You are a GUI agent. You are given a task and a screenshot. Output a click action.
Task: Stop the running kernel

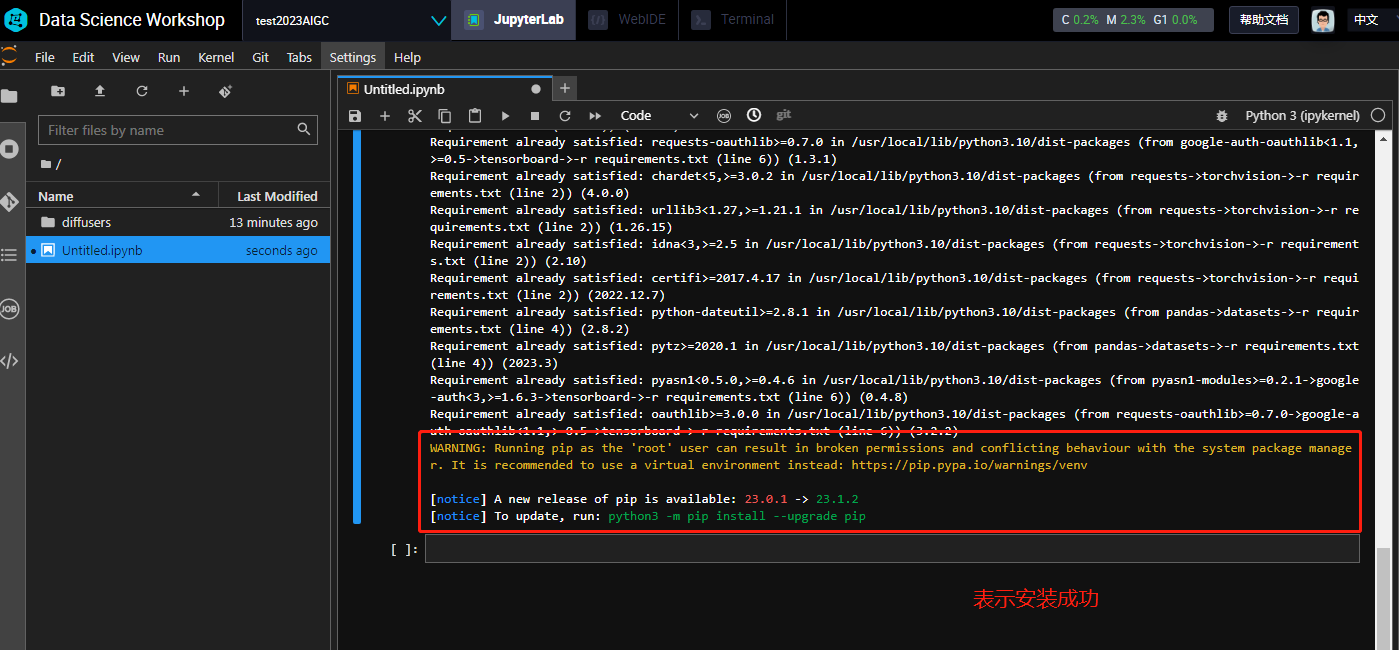(x=535, y=115)
